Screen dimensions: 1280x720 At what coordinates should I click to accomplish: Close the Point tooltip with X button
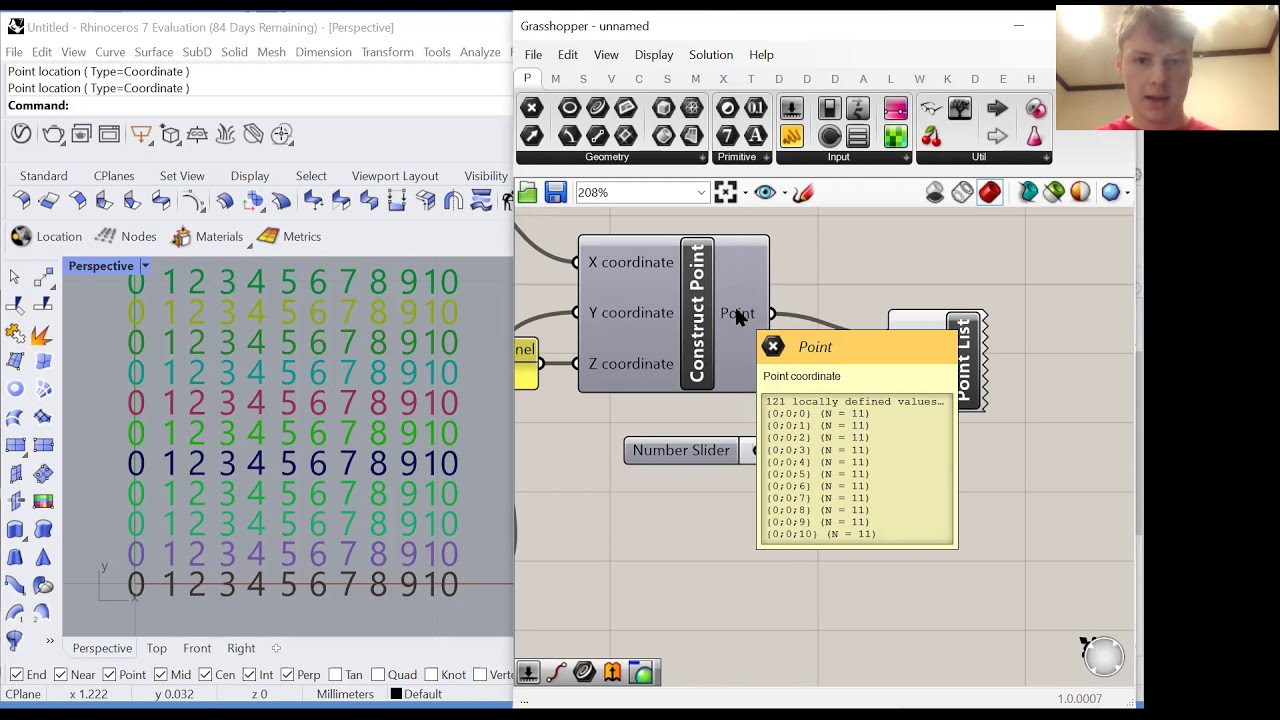[x=773, y=347]
